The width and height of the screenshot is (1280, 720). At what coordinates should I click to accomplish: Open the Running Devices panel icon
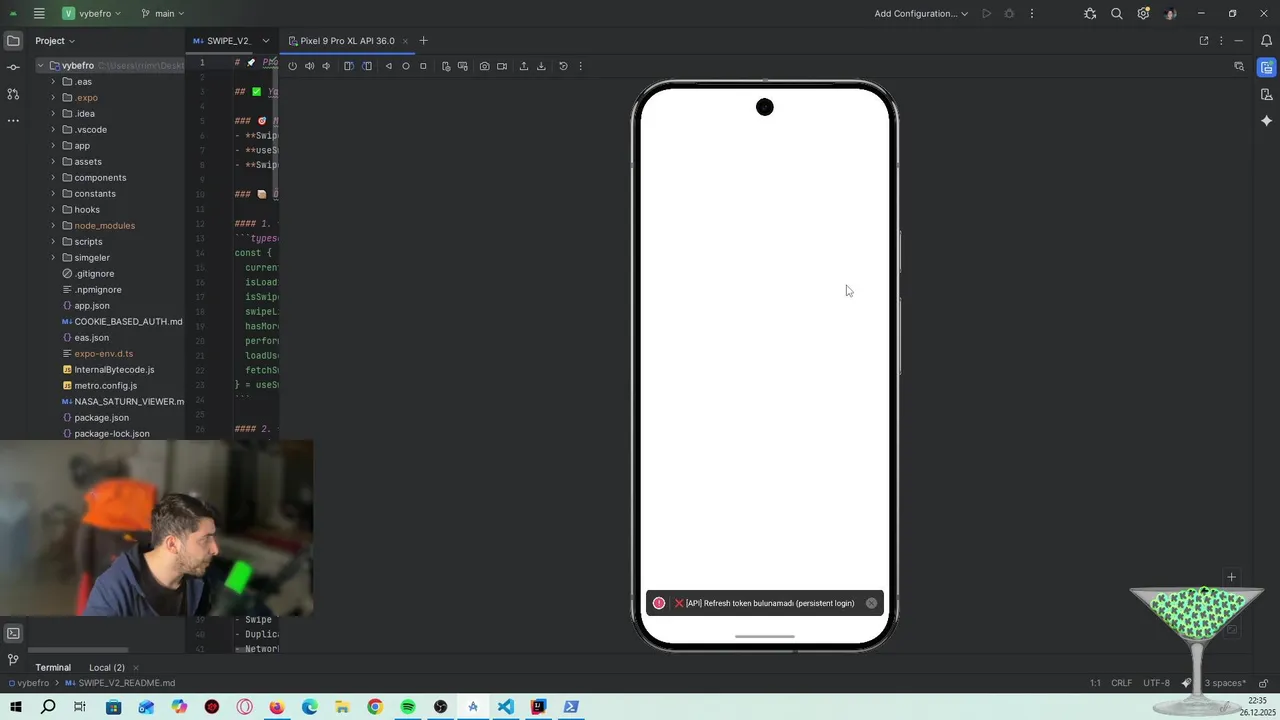point(1266,67)
